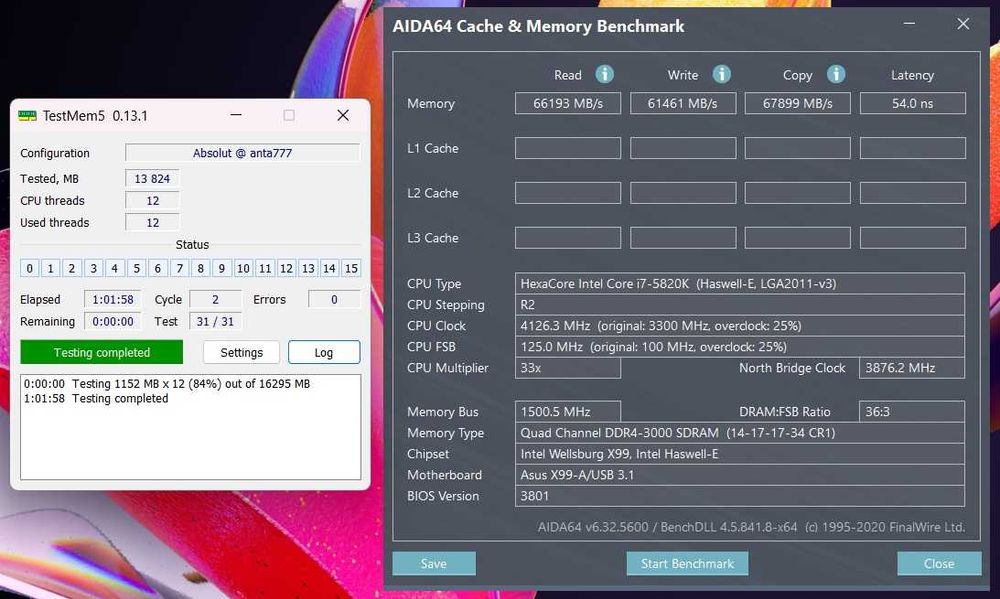1000x599 pixels.
Task: Open the TestMem5 Log button
Action: point(324,352)
